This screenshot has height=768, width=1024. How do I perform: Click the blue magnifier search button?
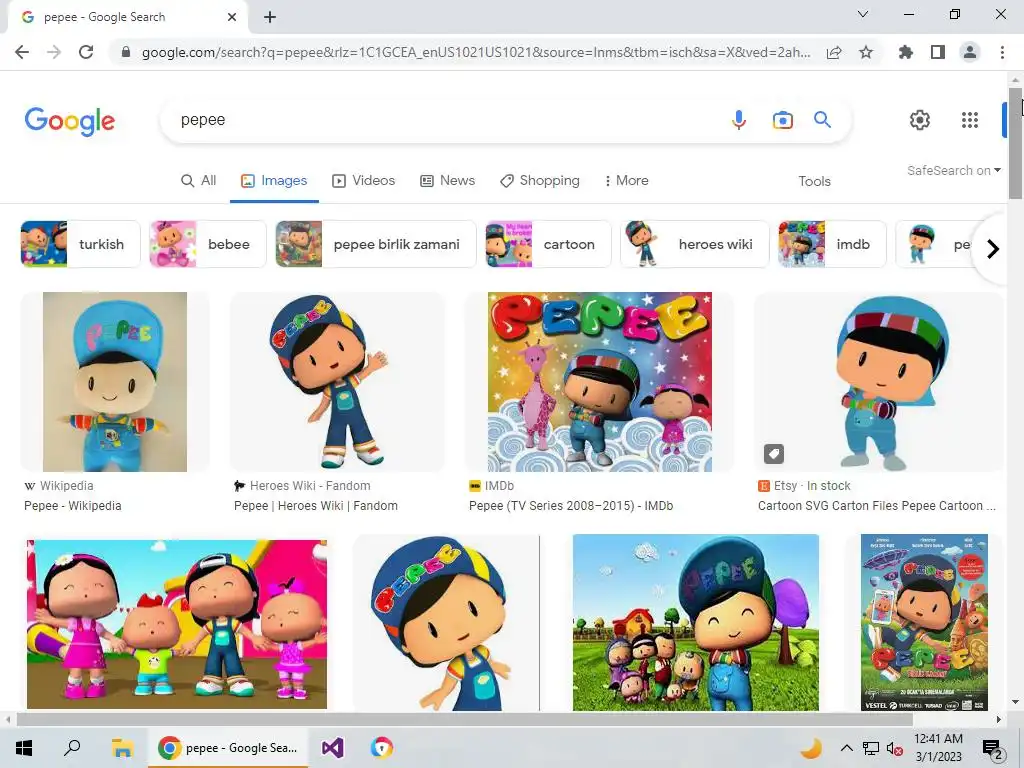click(822, 120)
